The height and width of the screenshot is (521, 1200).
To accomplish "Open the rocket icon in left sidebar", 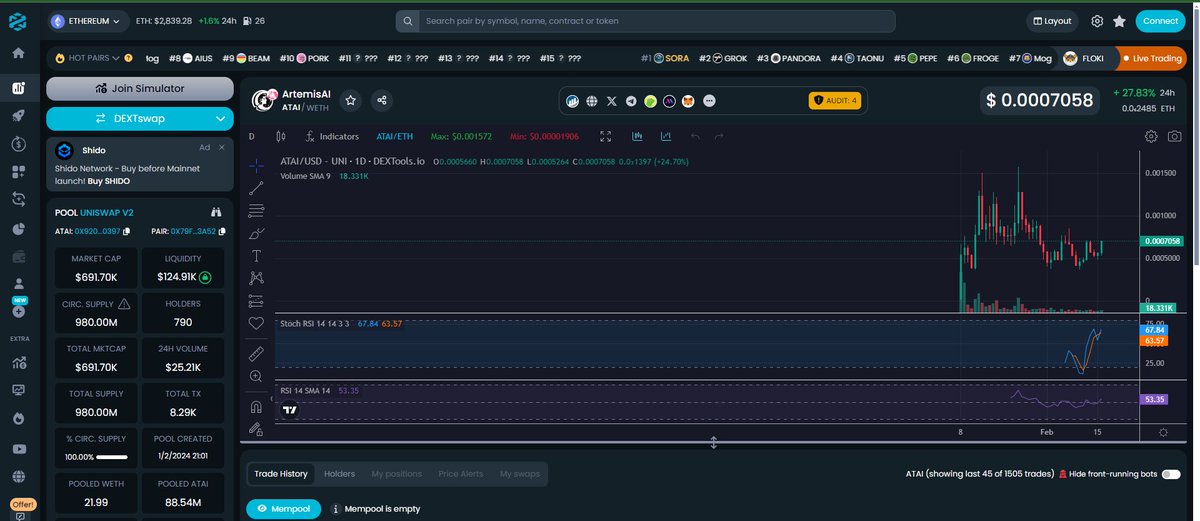I will (x=18, y=115).
